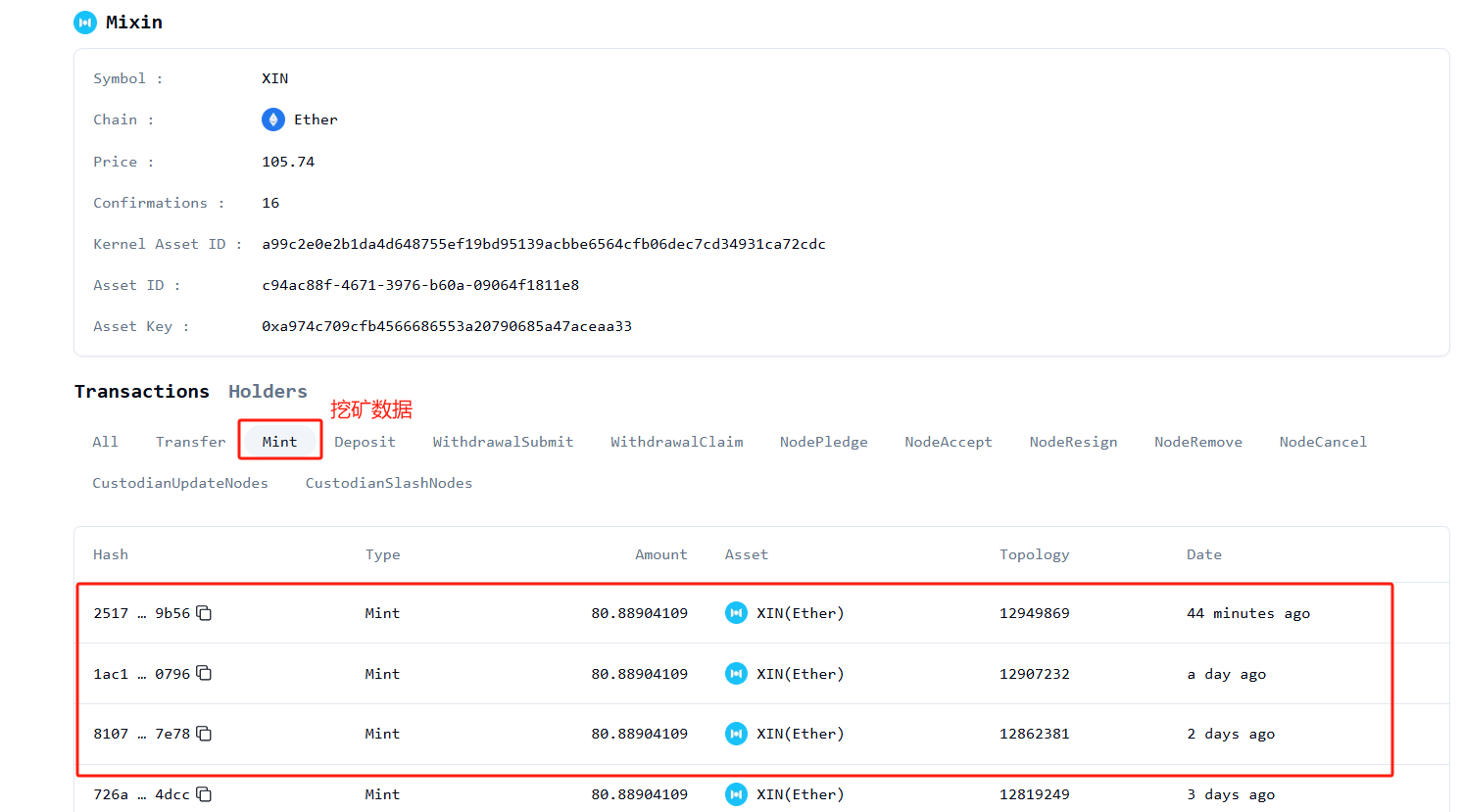1463x812 pixels.
Task: Open transaction hash 2517 … 9b56
Action: [142, 613]
